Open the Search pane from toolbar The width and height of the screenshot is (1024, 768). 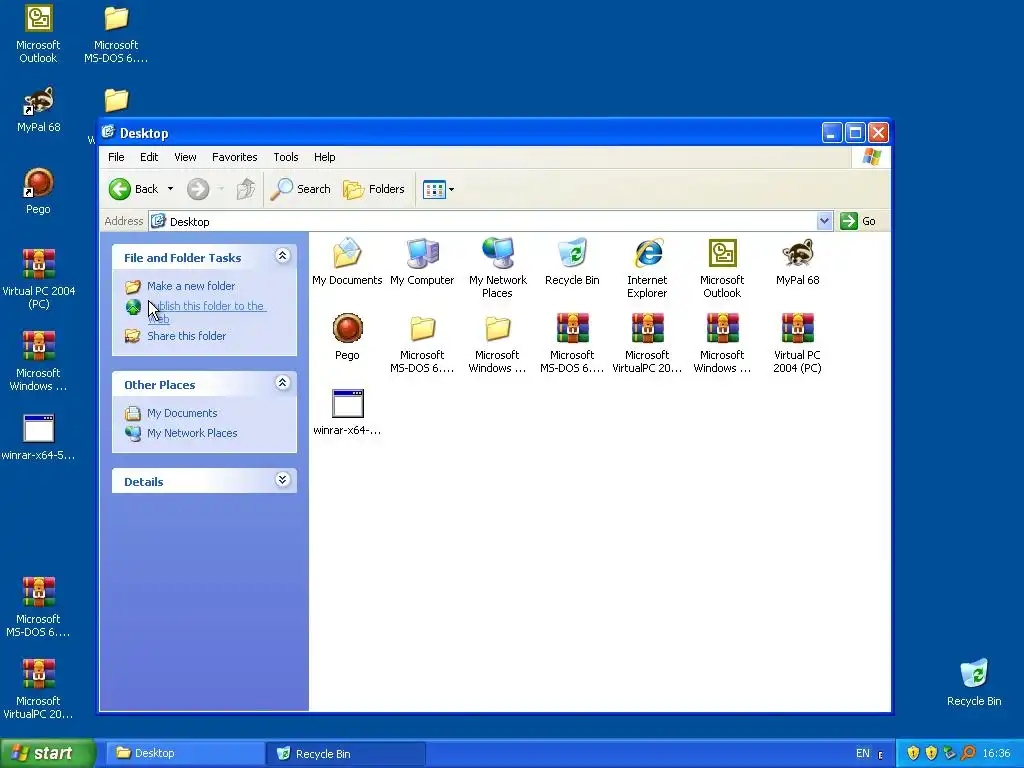pyautogui.click(x=301, y=189)
